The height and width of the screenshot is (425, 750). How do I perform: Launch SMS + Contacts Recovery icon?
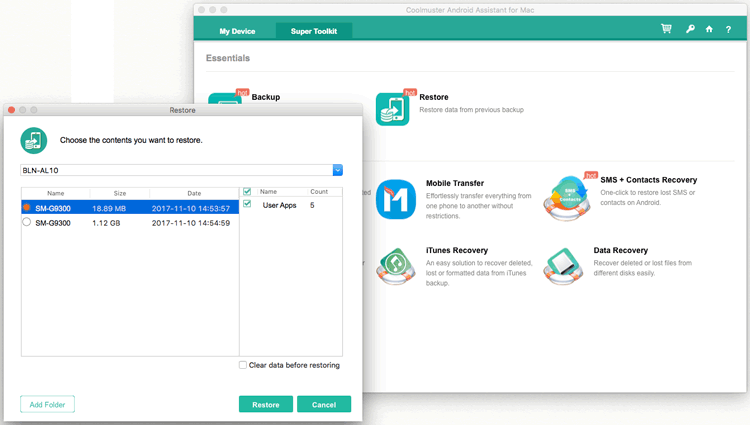566,198
